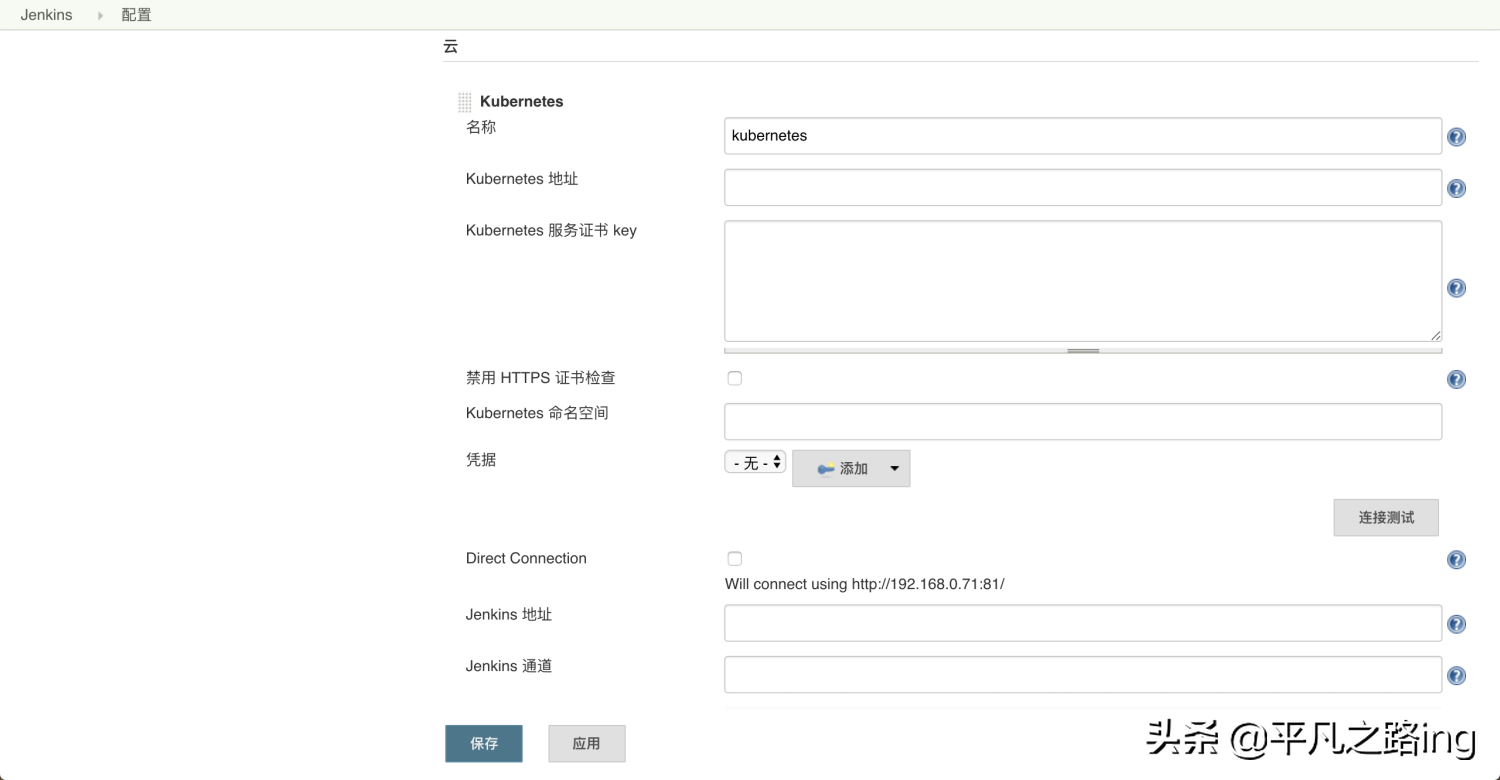Show help for Kubernetes 服务证书 key
The height and width of the screenshot is (780, 1500).
[x=1456, y=288]
